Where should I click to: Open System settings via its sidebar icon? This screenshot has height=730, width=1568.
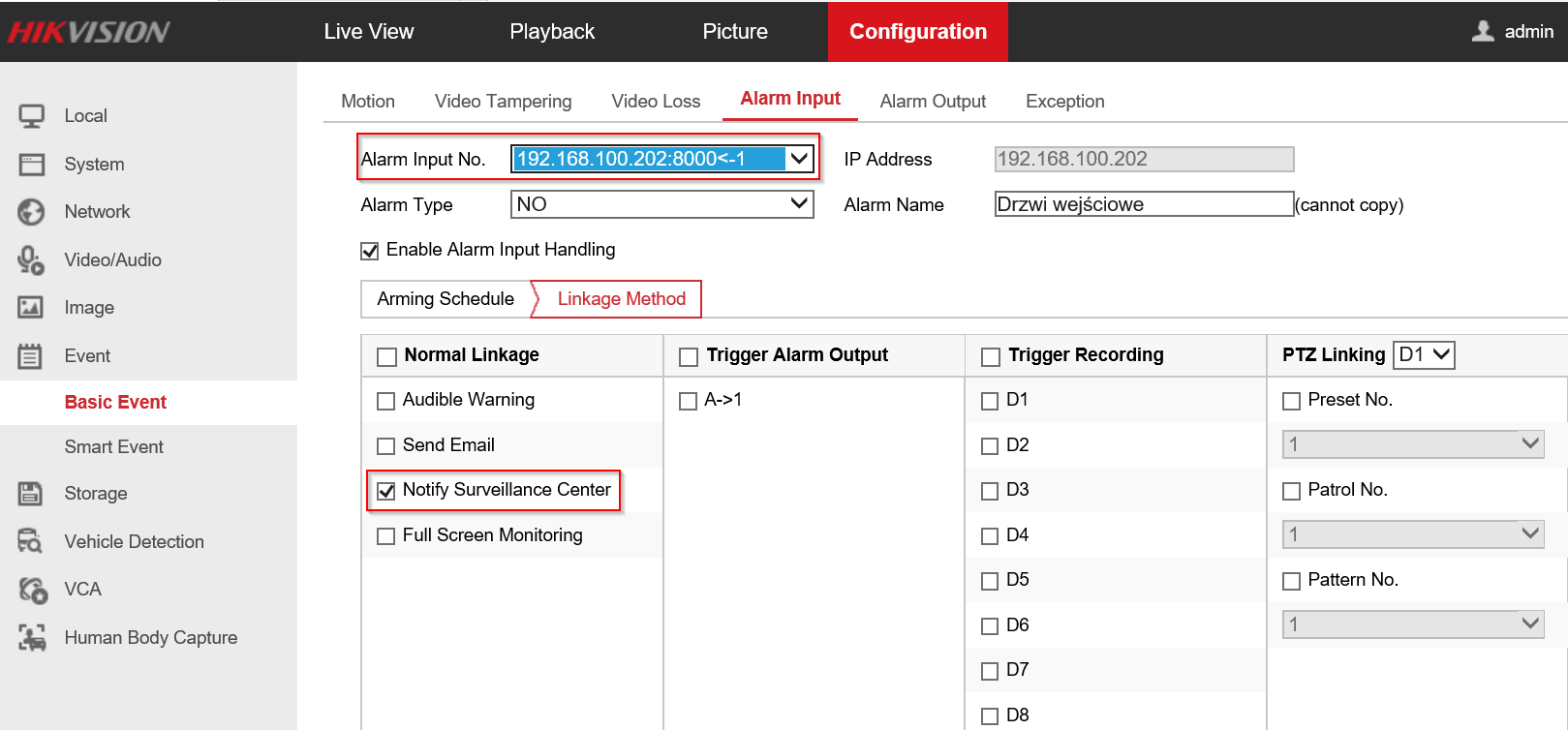pos(31,165)
